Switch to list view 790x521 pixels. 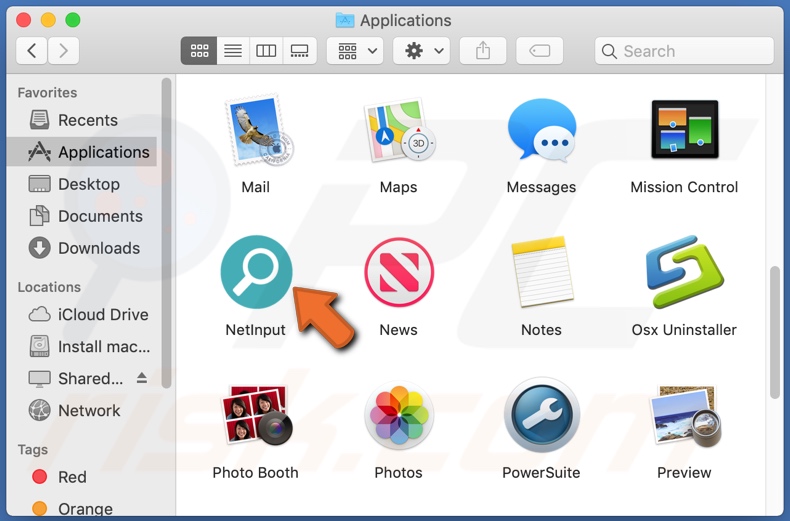click(x=233, y=50)
